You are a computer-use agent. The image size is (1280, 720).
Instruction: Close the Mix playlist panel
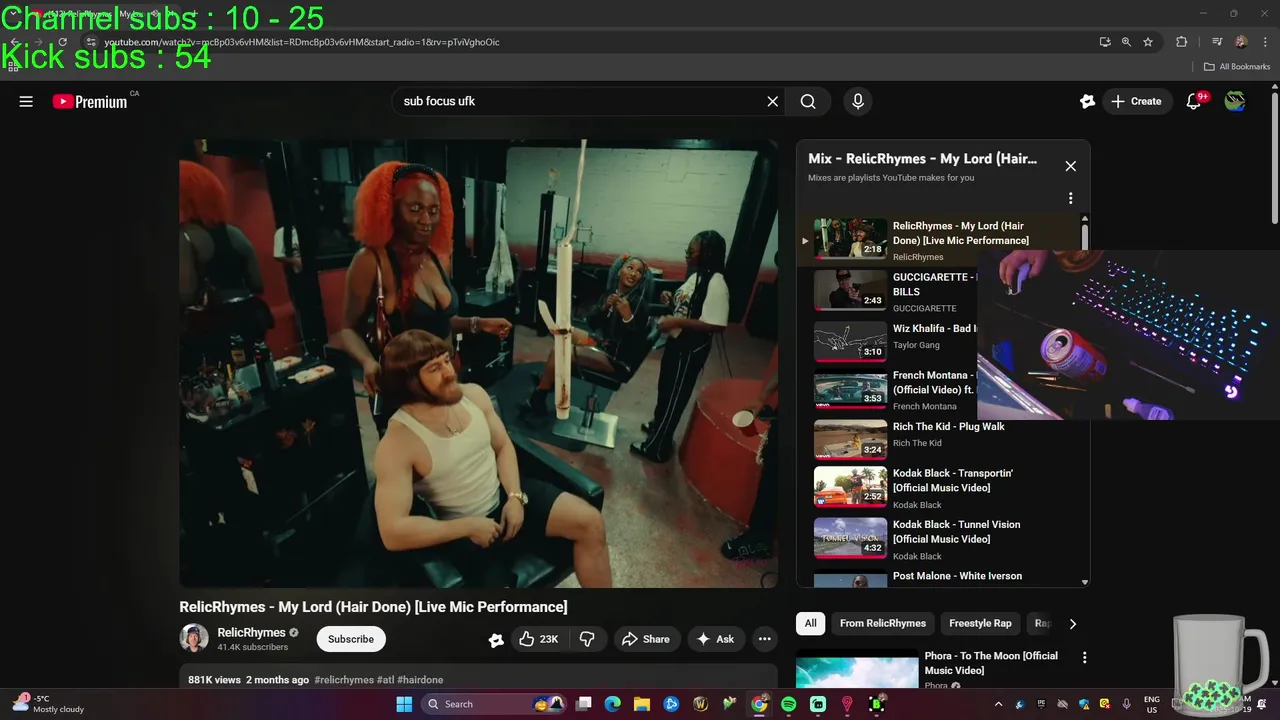(1070, 166)
